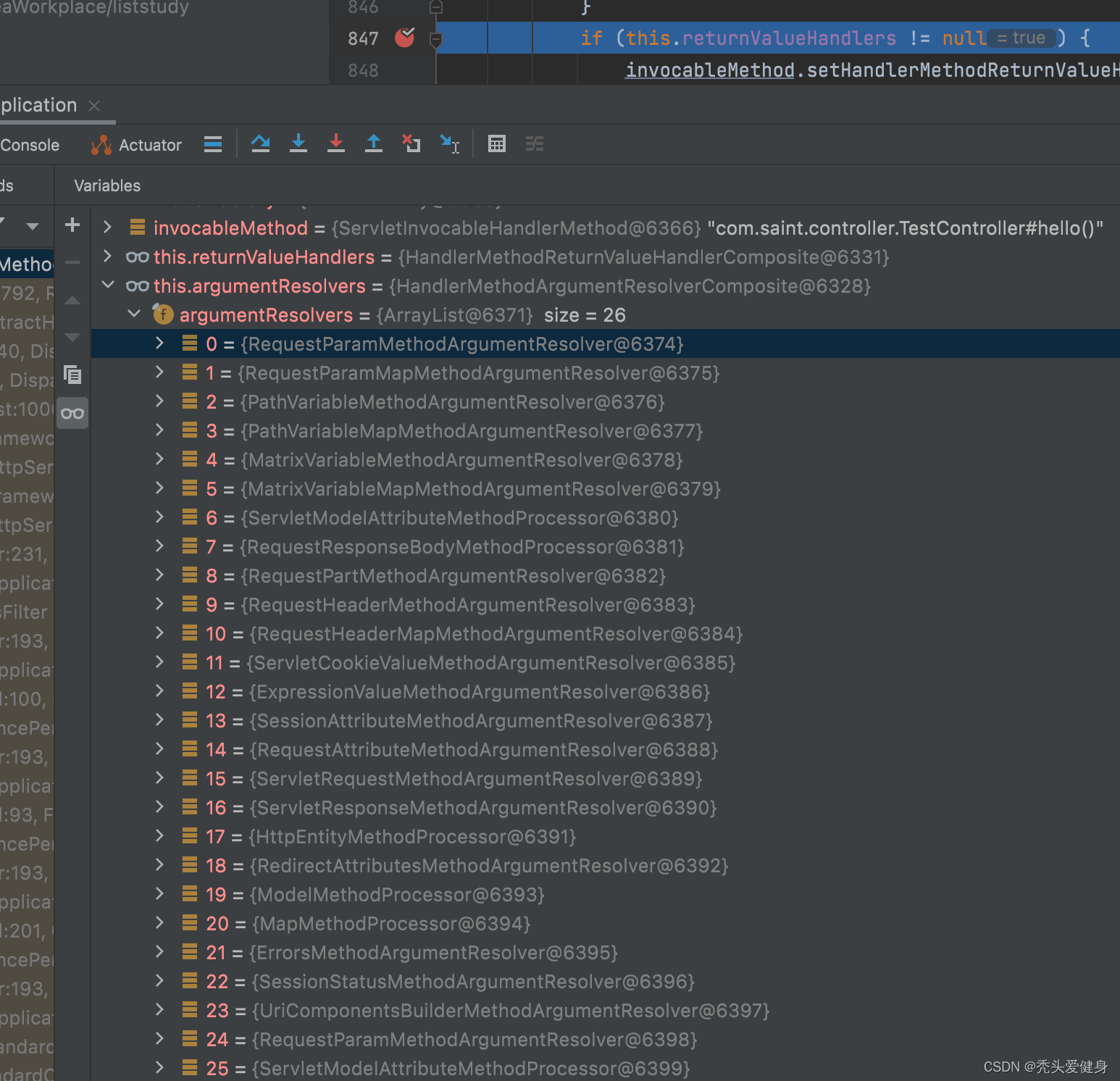Toggle the breakpoint on line 847
Viewport: 1120px width, 1081px height.
(404, 38)
